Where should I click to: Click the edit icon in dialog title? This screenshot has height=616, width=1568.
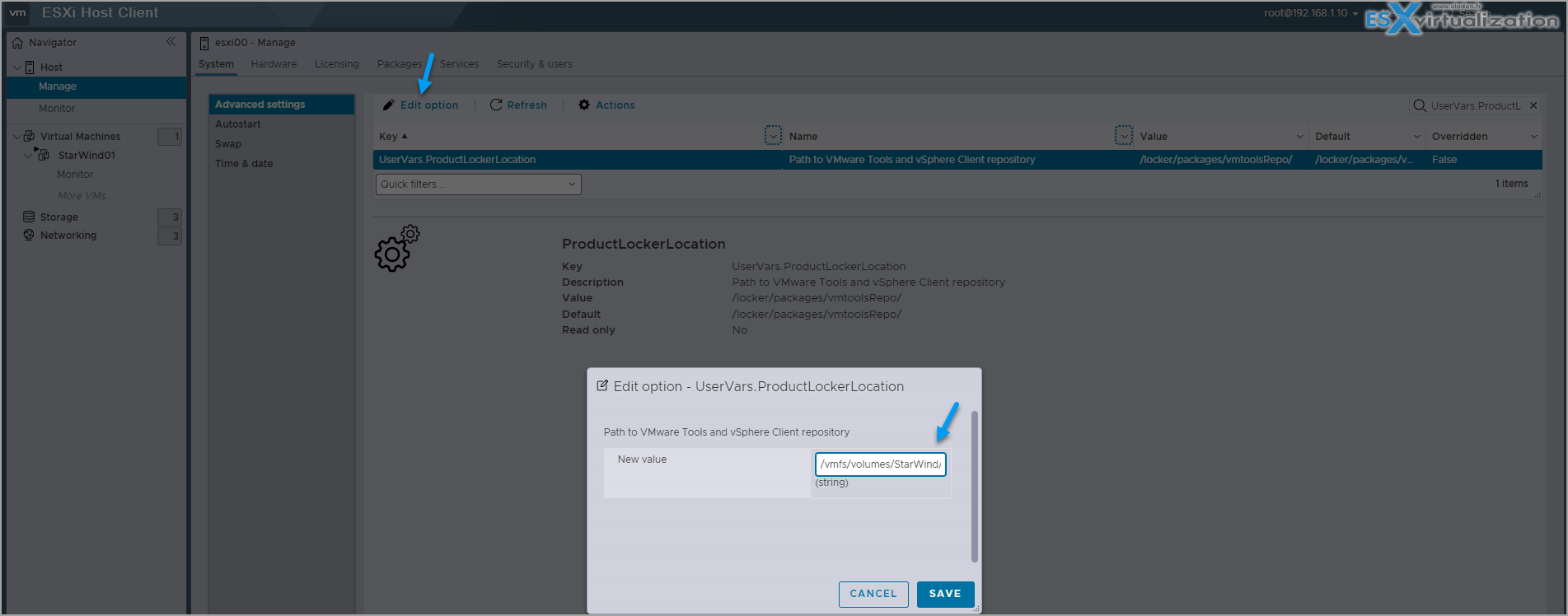coord(602,385)
